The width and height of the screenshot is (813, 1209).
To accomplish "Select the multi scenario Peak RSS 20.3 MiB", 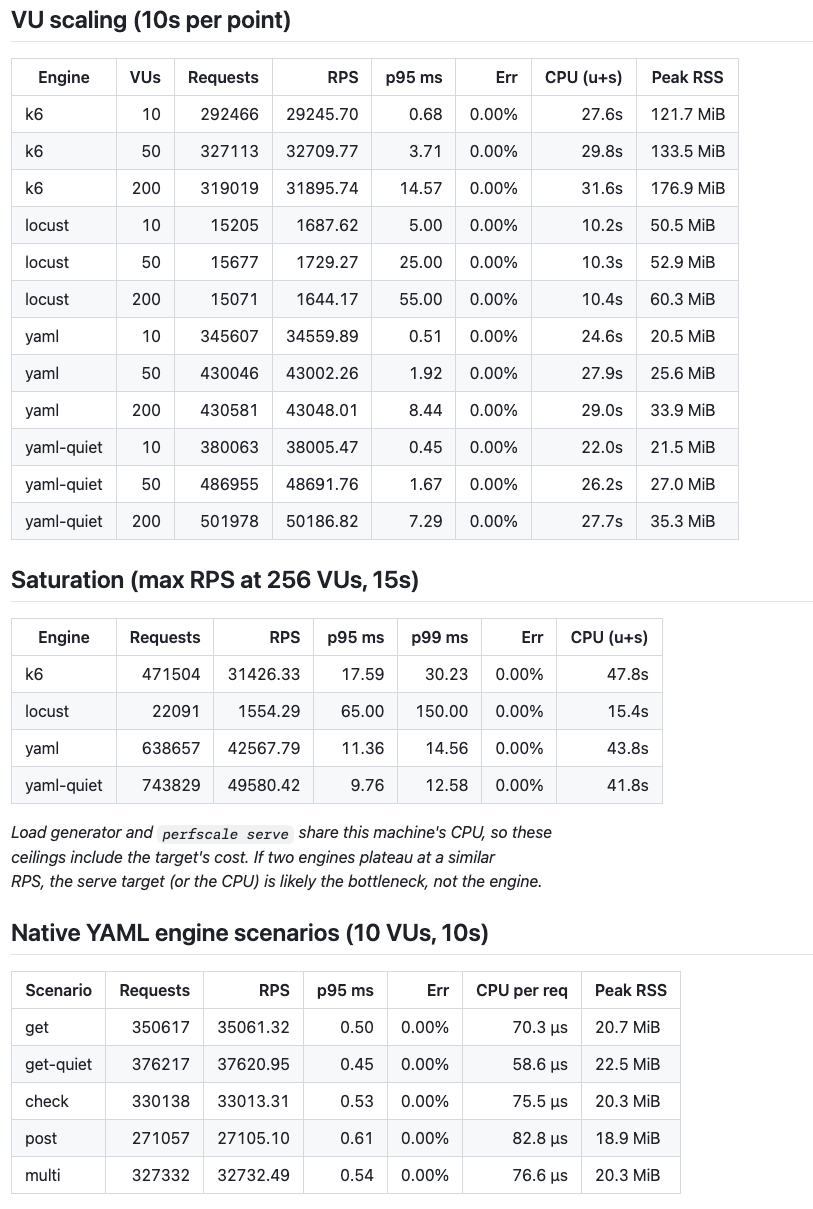I will click(628, 1175).
